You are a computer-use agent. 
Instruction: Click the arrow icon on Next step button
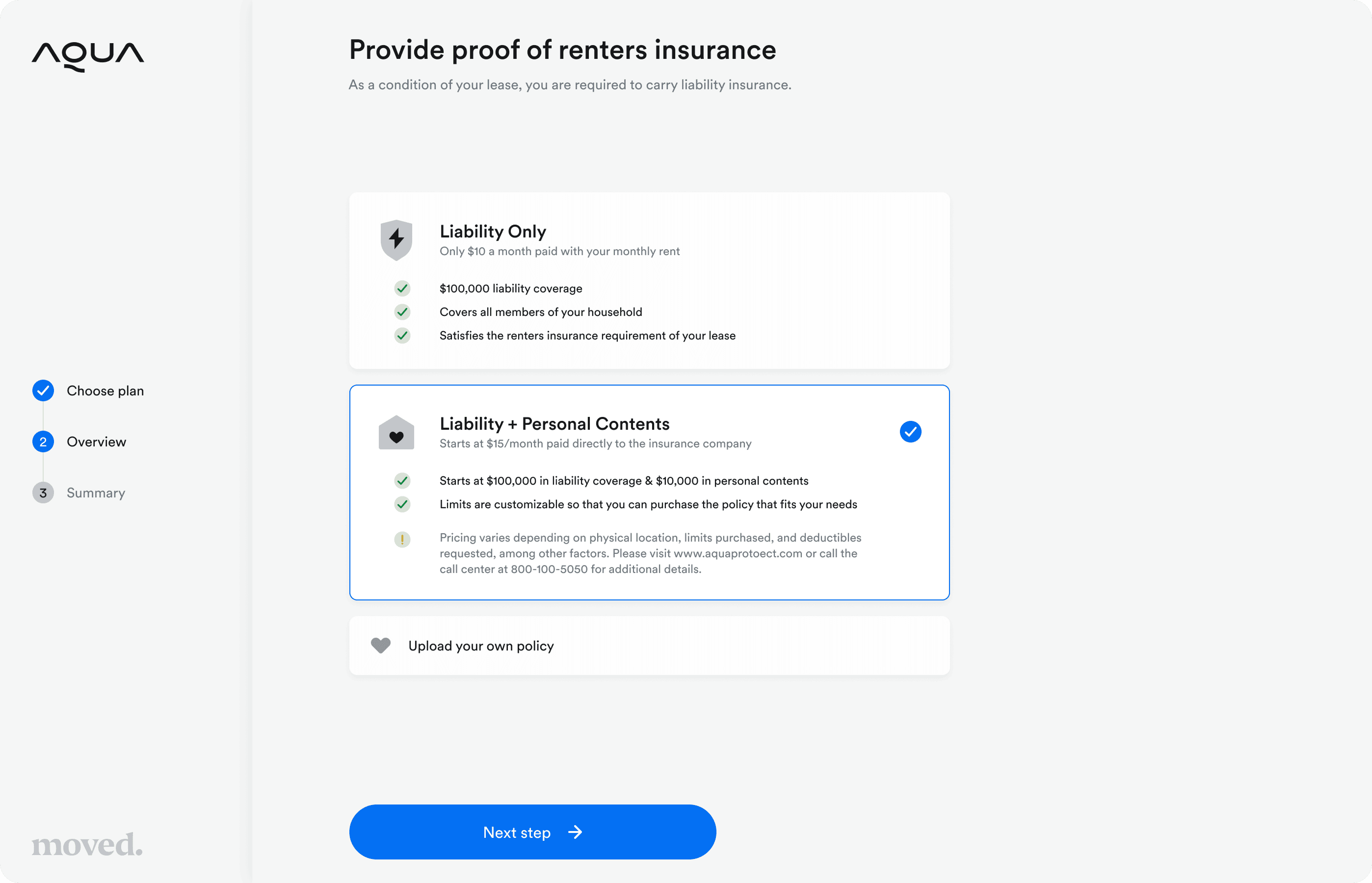575,832
